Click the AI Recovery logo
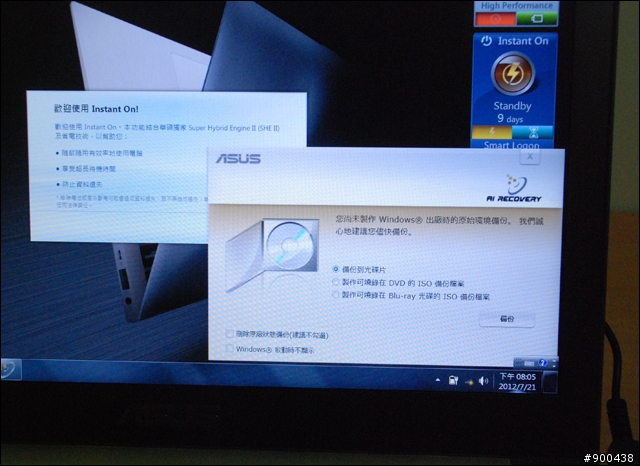640x466 pixels. 514,189
